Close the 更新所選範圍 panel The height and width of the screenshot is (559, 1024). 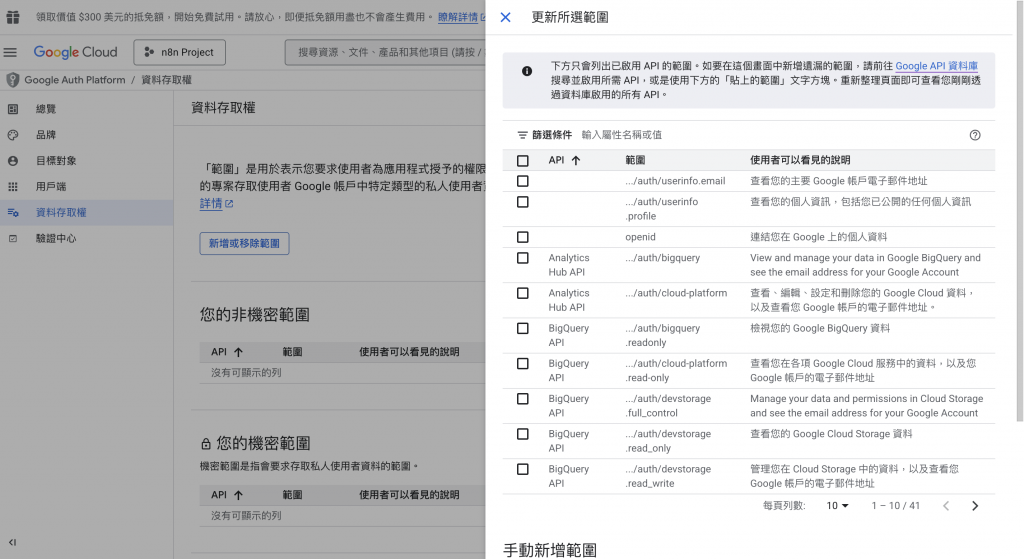coord(505,17)
